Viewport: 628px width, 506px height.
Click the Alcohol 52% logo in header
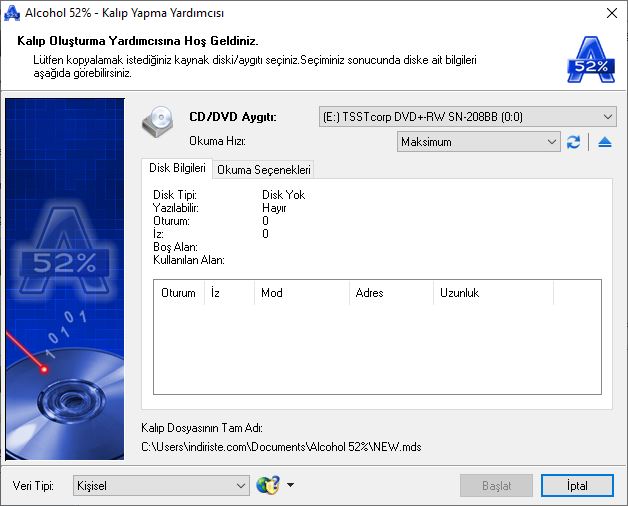[x=591, y=60]
